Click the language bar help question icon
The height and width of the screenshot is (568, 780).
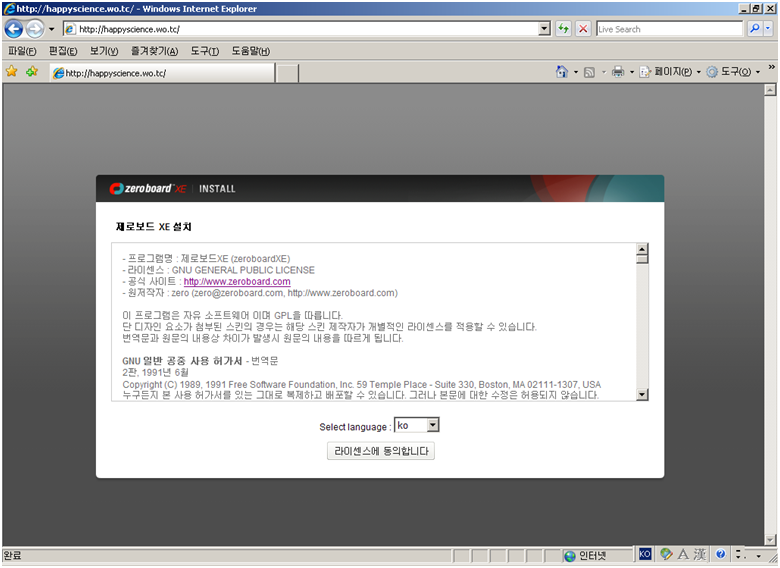point(720,554)
